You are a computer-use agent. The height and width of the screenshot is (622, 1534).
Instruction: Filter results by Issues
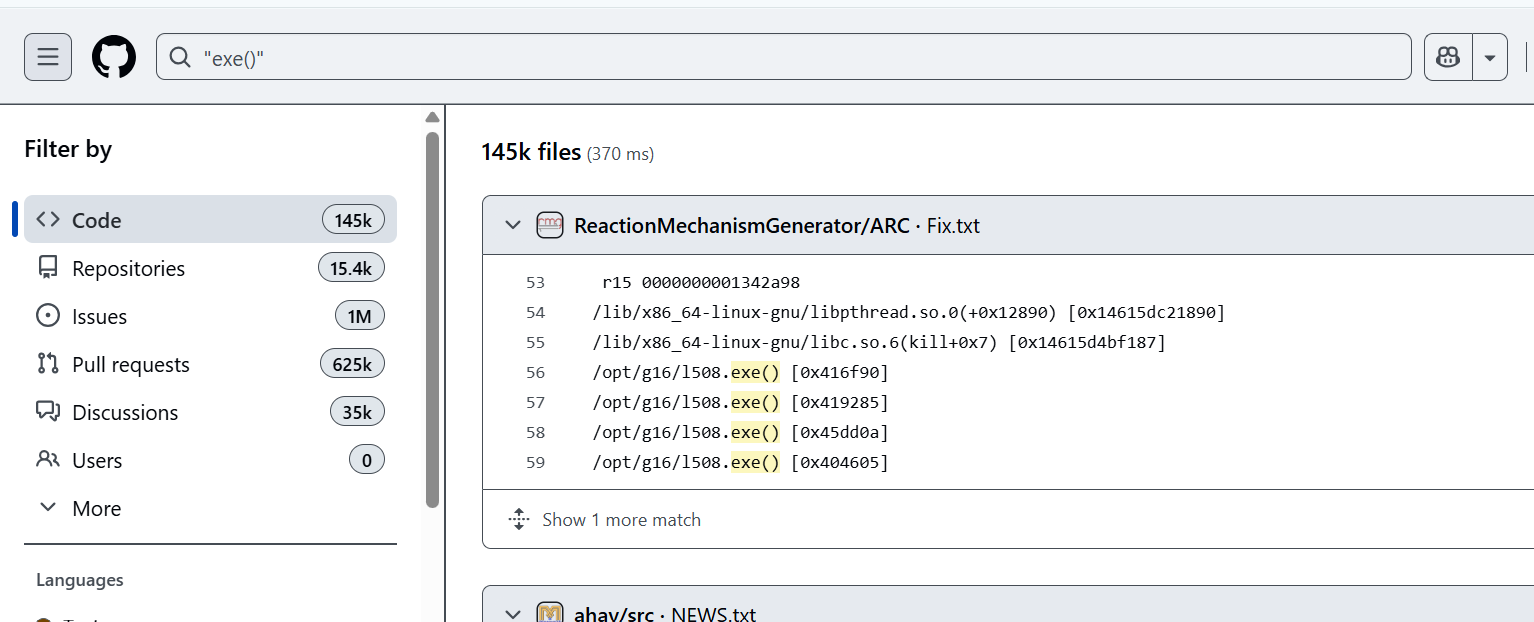pos(99,316)
